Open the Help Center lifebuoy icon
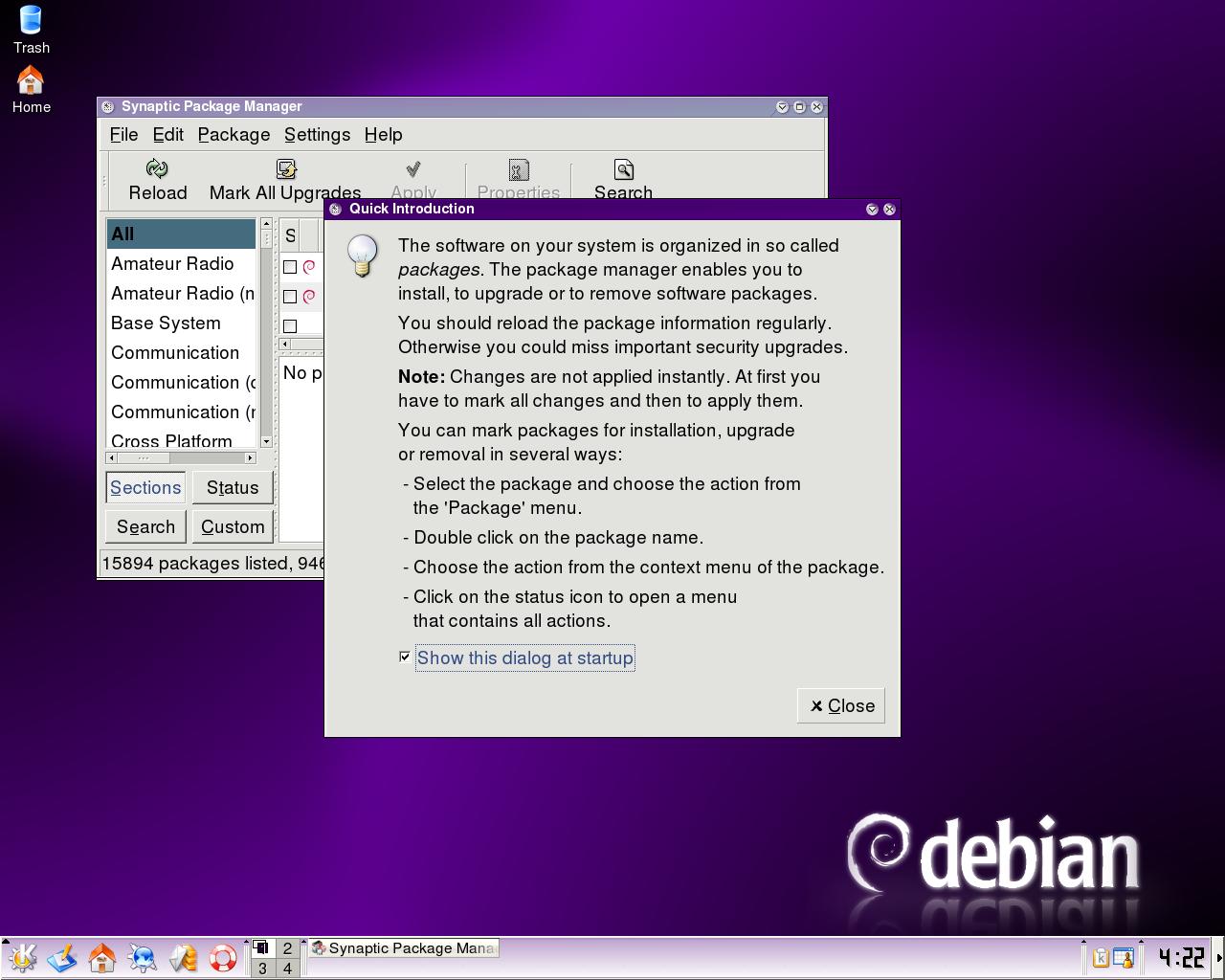The image size is (1225, 980). tap(223, 957)
